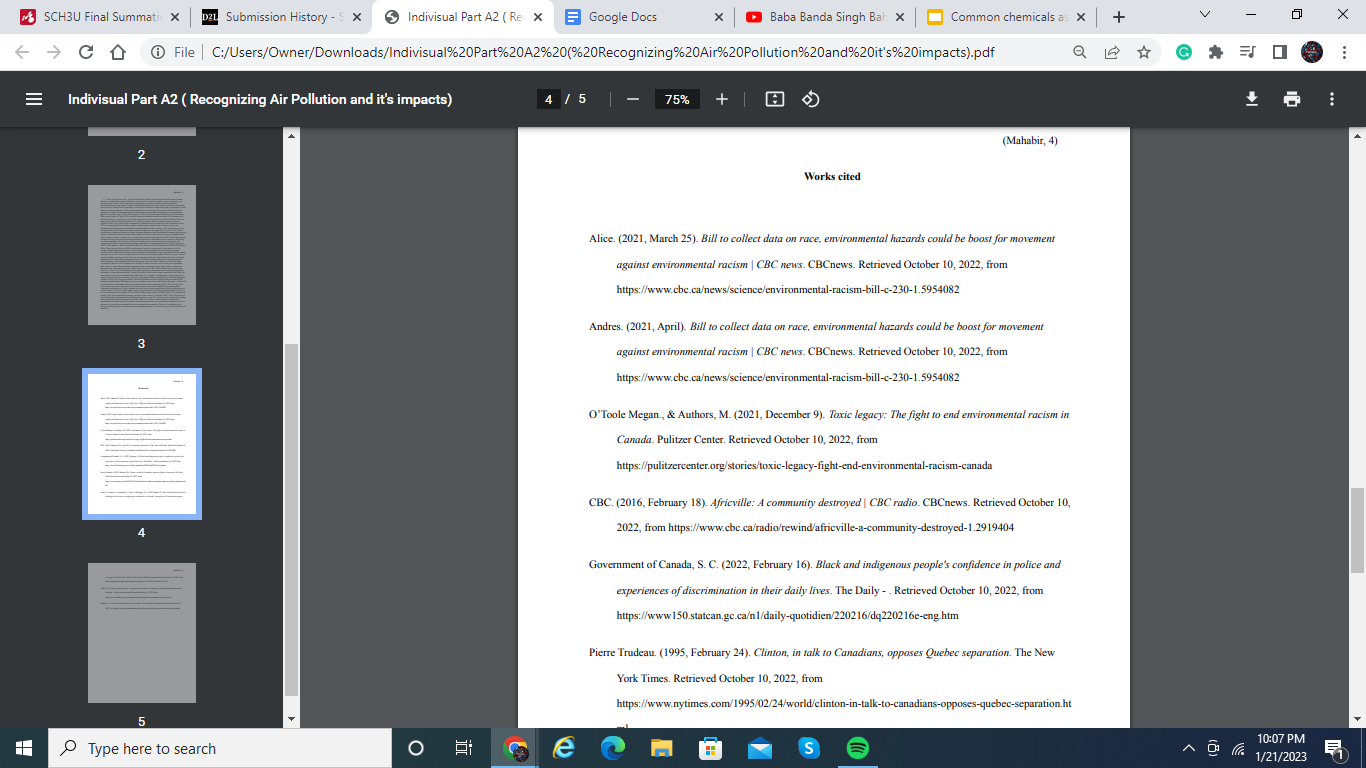The height and width of the screenshot is (768, 1366).
Task: Click the '(Mahabir, 4)' page header text
Action: coord(1030,140)
